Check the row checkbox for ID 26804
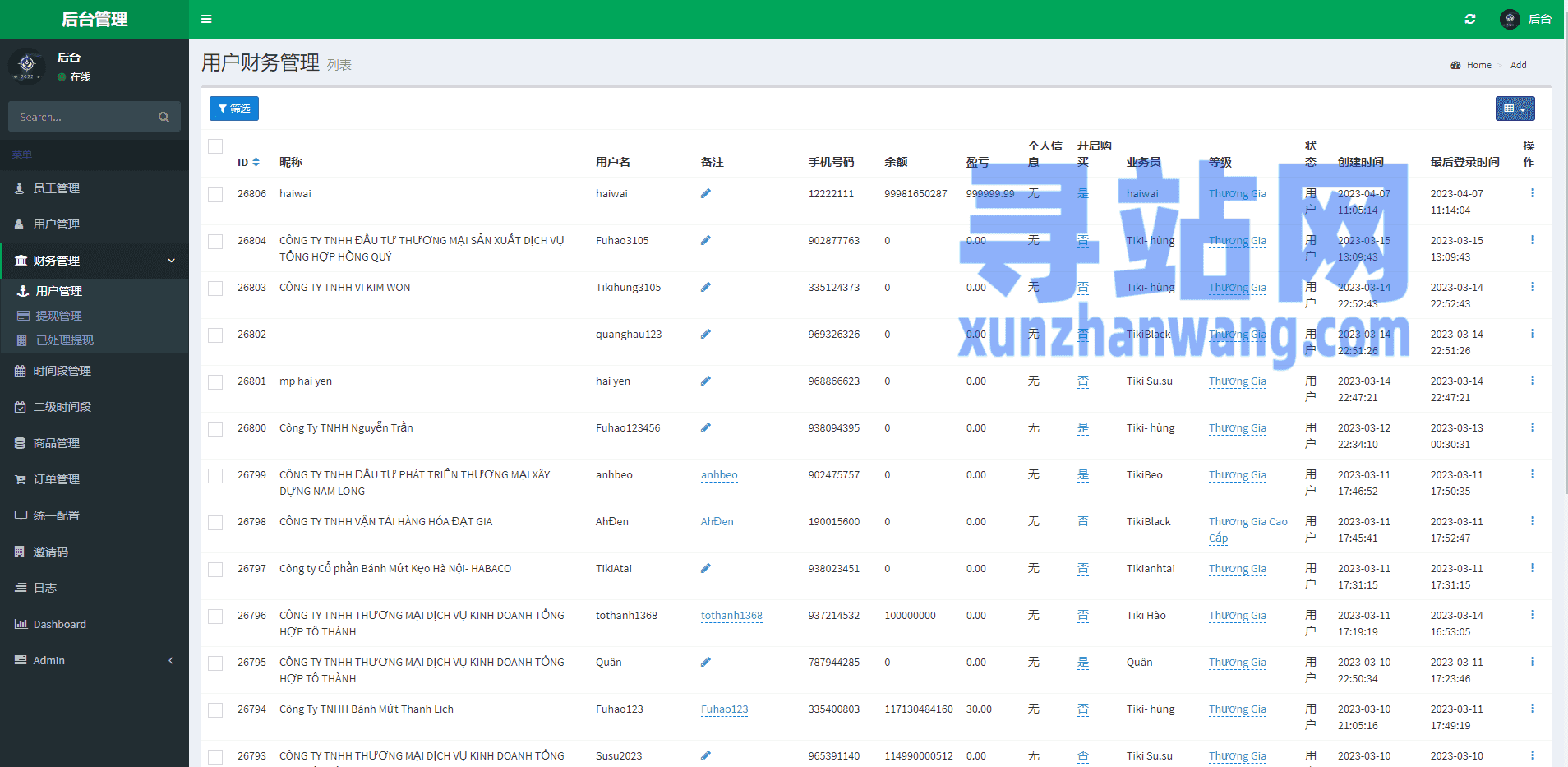This screenshot has width=1568, height=767. coord(215,242)
